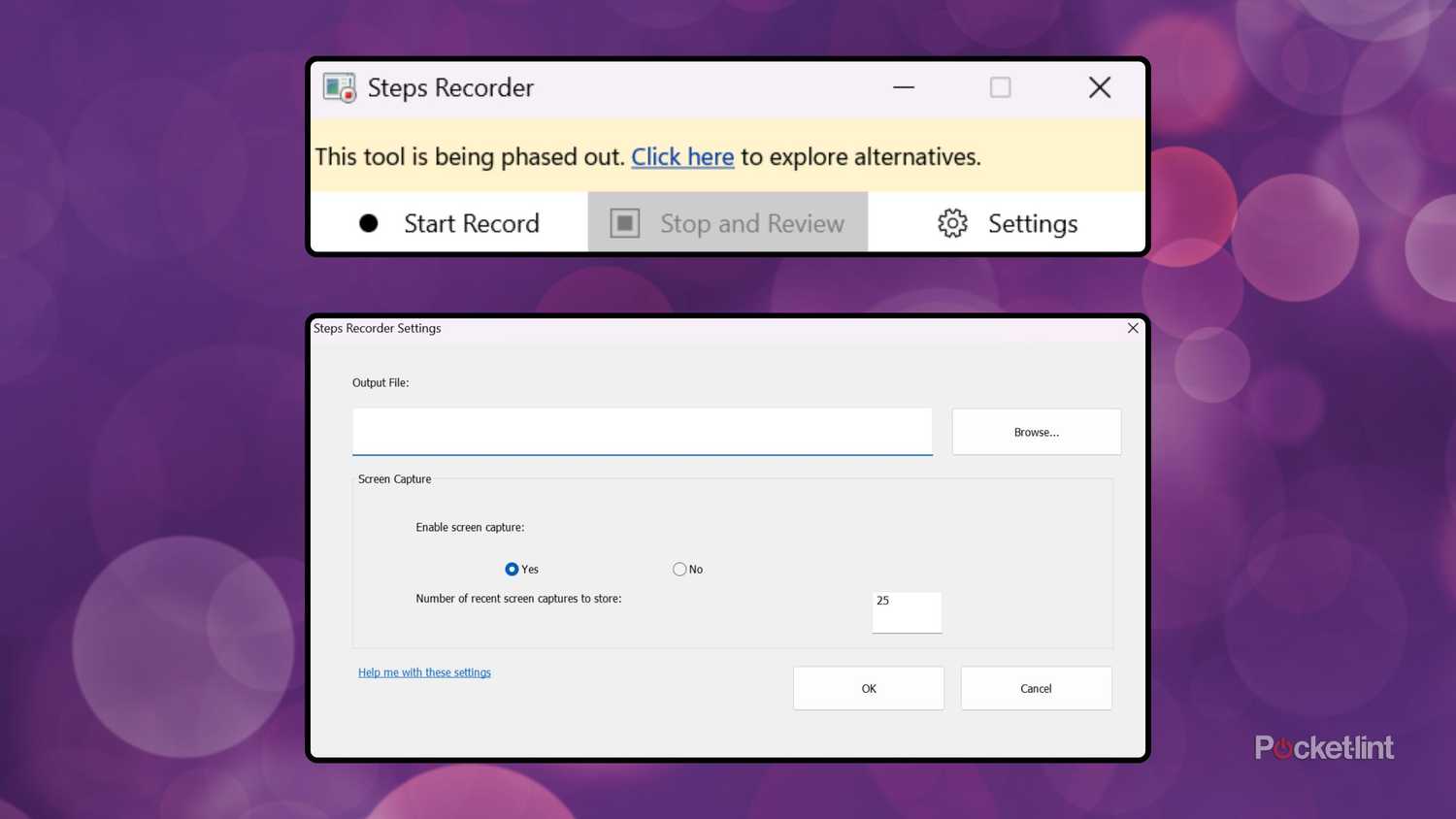The height and width of the screenshot is (819, 1456).
Task: Click the Pocket-lint logo watermark
Action: click(1323, 746)
